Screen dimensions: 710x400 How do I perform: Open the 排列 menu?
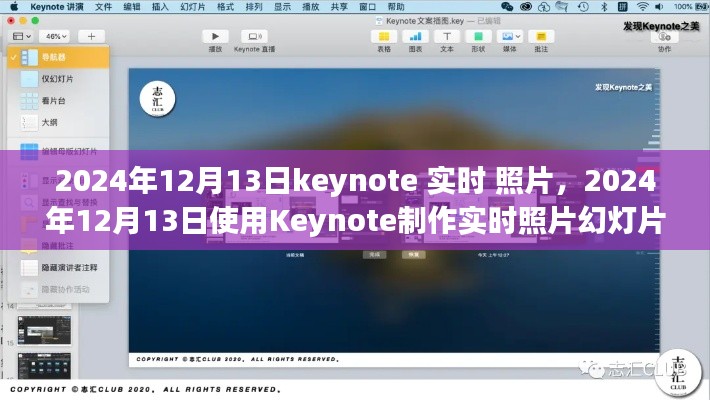254,7
